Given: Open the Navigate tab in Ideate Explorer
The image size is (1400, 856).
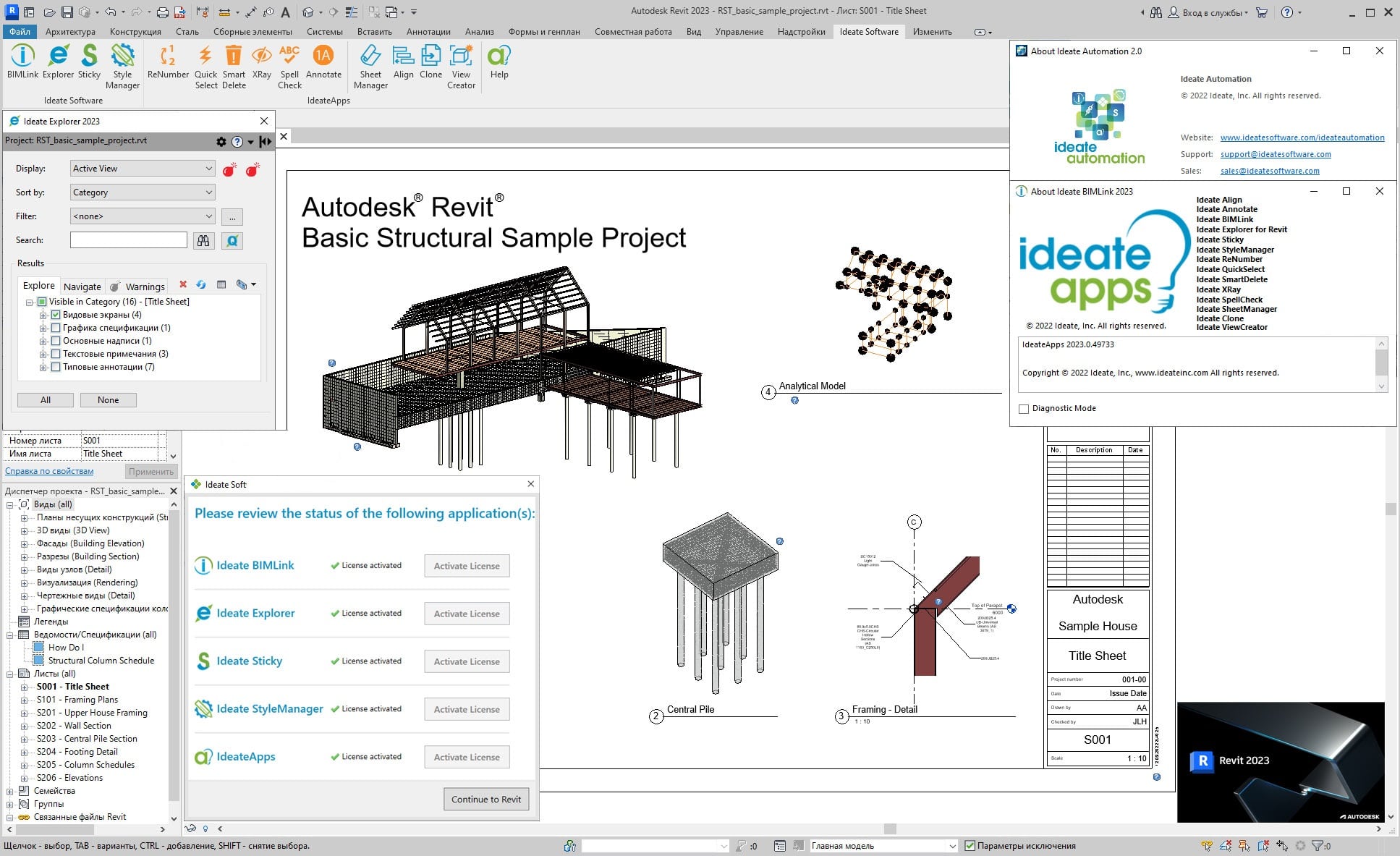Looking at the screenshot, I should pyautogui.click(x=82, y=287).
